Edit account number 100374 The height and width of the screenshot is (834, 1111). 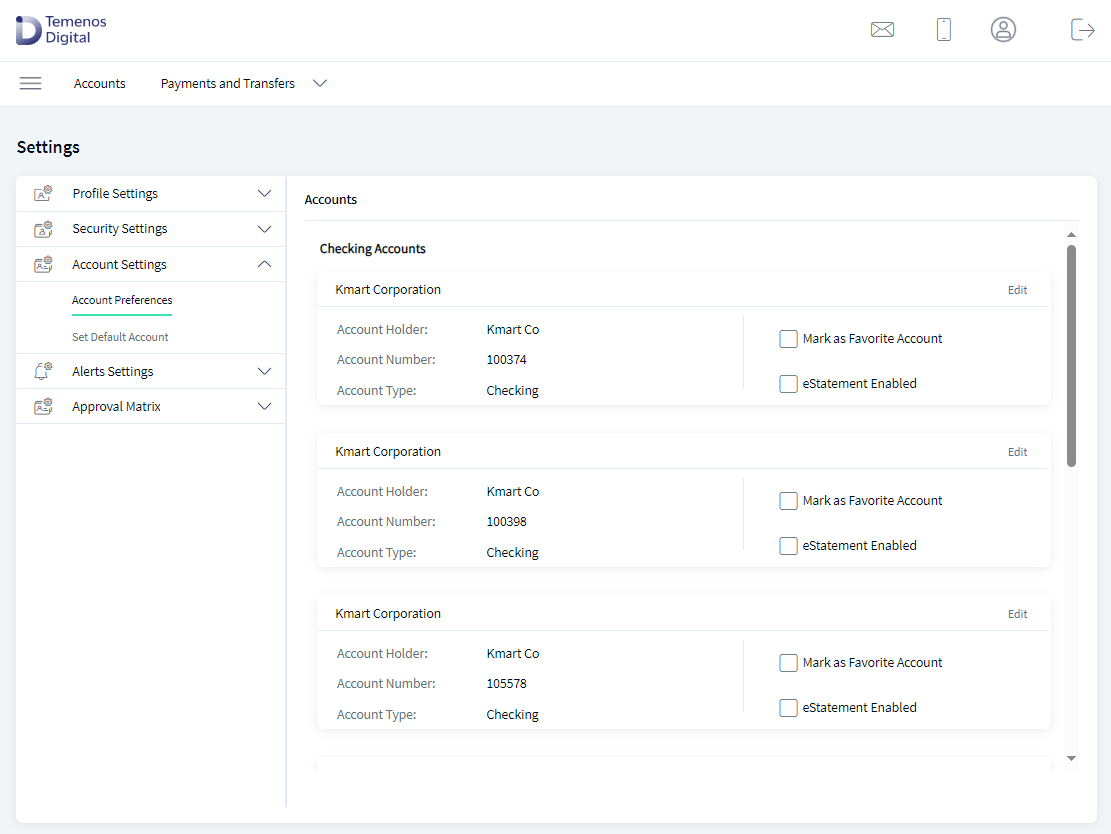[x=1017, y=290]
